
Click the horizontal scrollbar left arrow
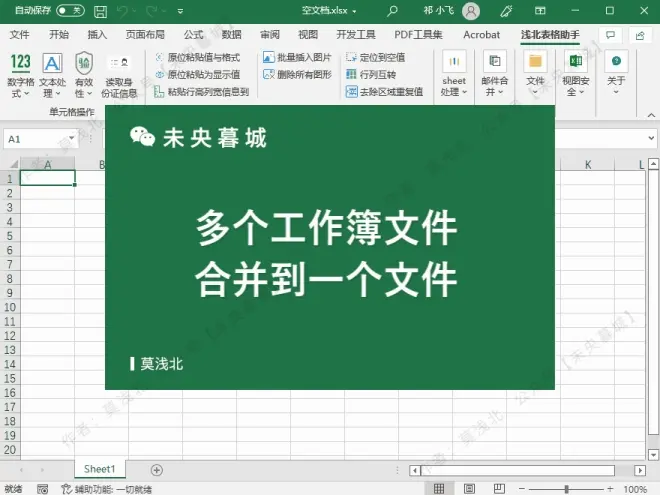click(x=415, y=470)
